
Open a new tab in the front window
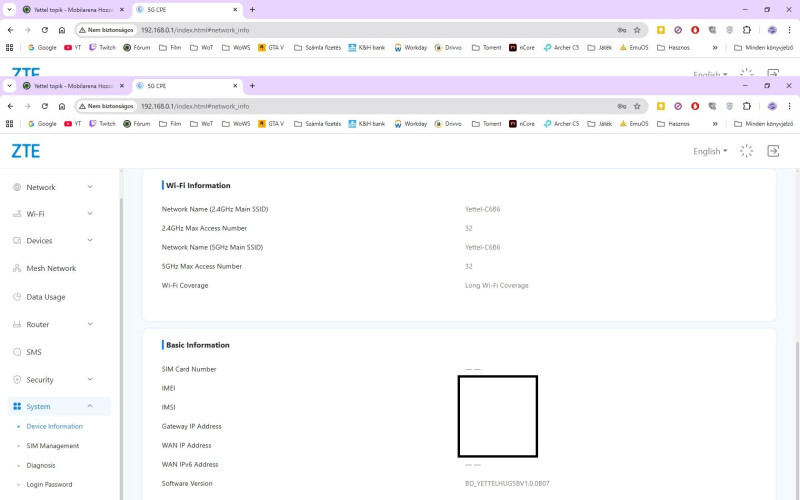(252, 86)
